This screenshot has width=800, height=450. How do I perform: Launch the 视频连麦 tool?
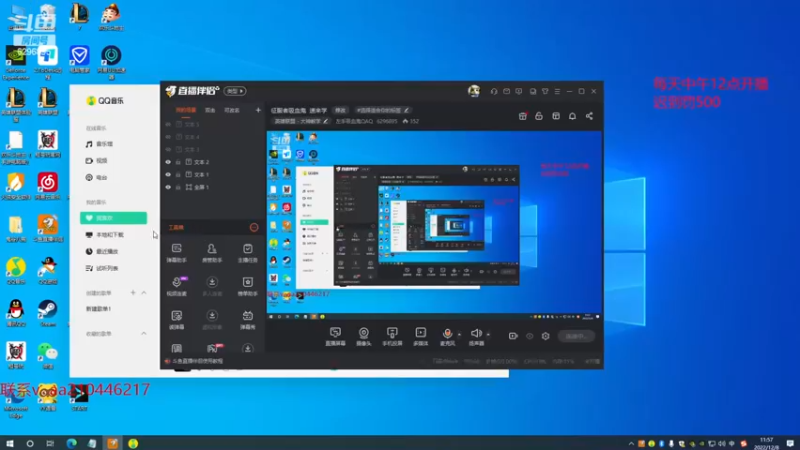(177, 286)
